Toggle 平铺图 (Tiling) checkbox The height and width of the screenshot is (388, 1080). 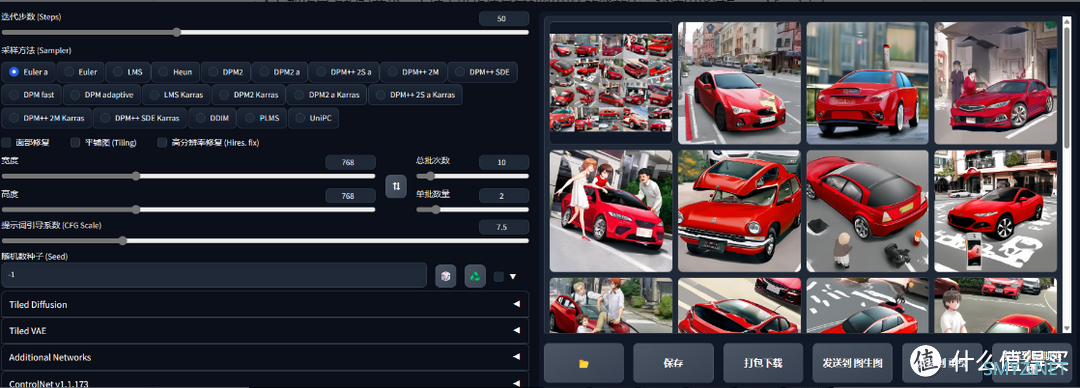(x=75, y=143)
